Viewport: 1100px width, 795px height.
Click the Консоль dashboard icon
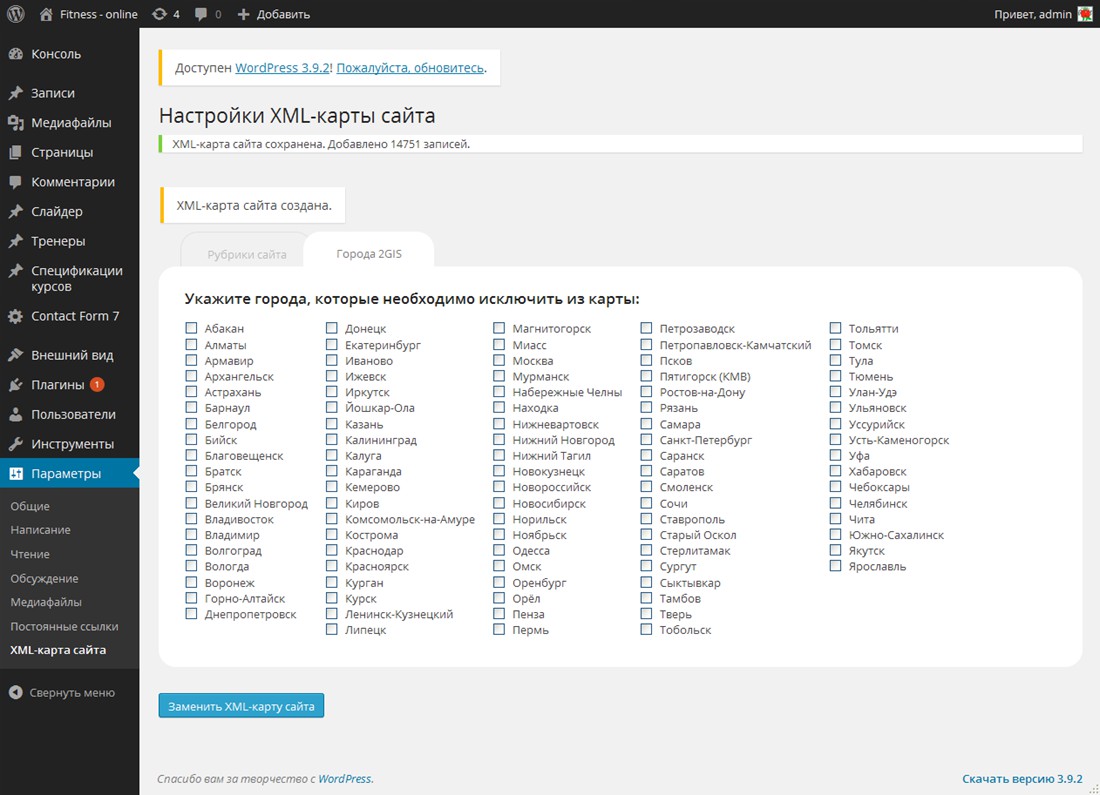click(x=15, y=54)
